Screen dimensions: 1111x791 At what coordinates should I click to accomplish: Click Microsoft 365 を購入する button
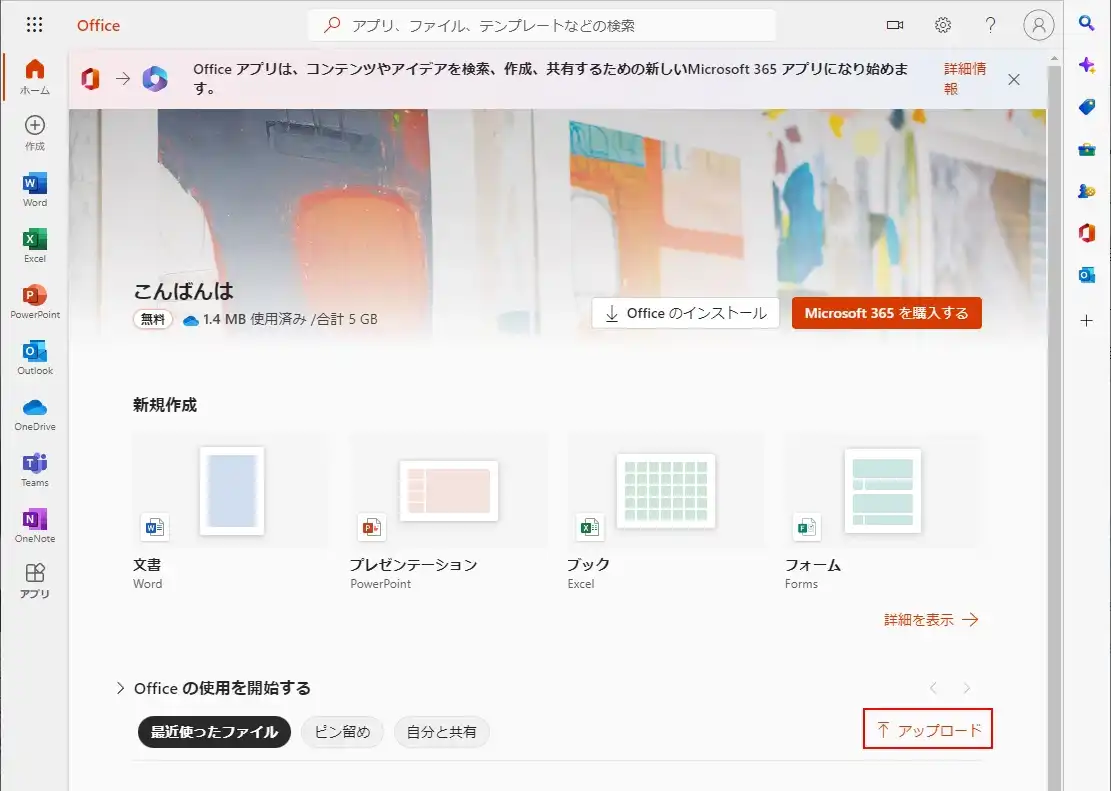[x=886, y=313]
